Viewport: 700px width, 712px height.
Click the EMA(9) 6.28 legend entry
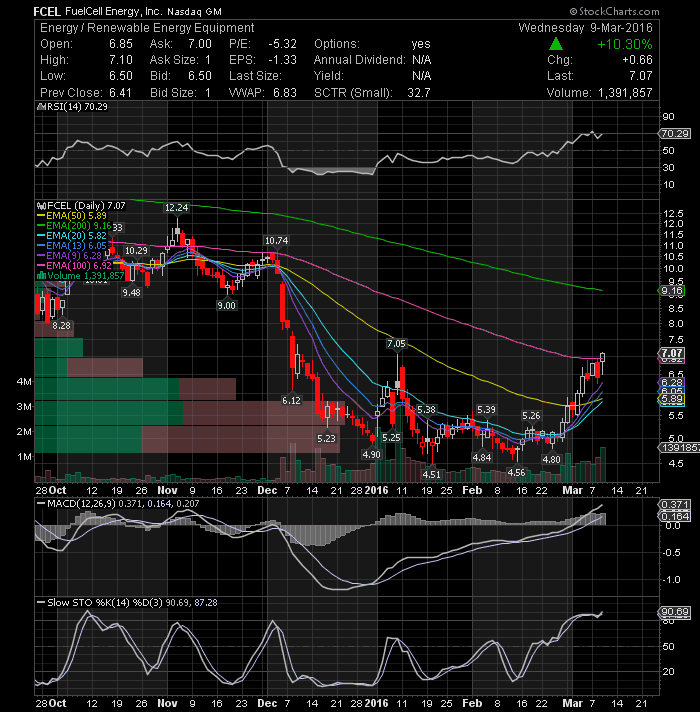coord(69,256)
